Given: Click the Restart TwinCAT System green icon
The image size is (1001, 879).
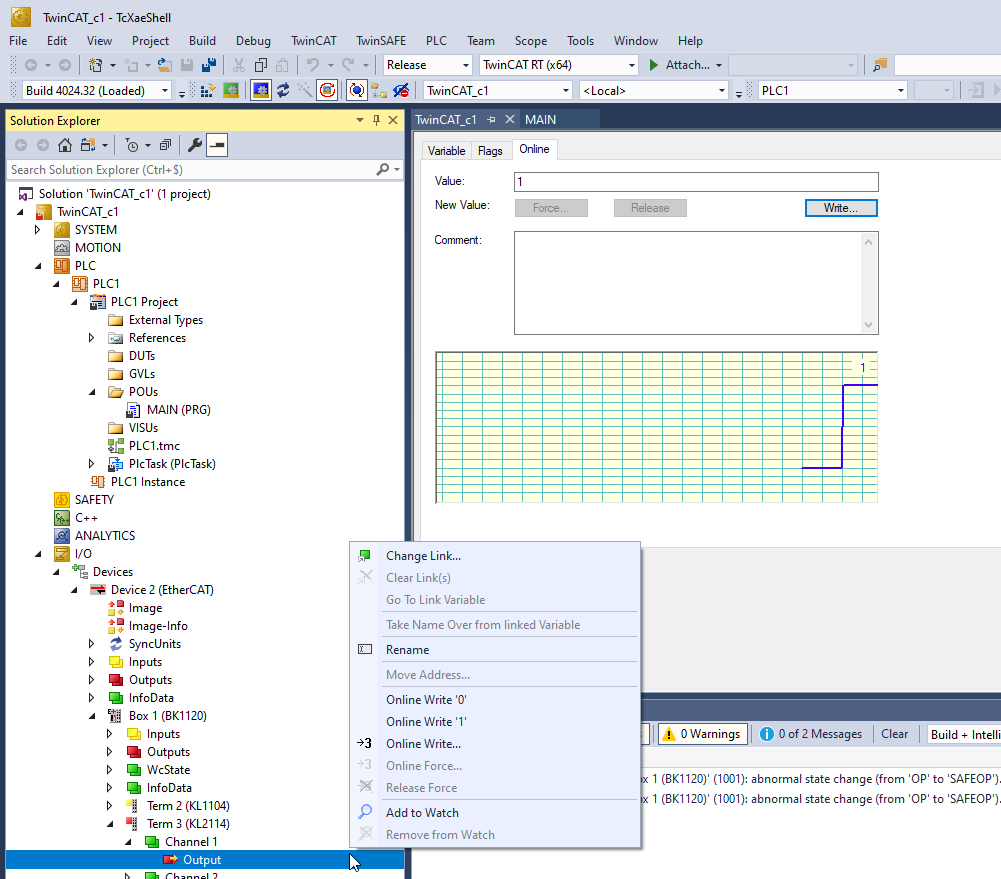Looking at the screenshot, I should pos(231,91).
